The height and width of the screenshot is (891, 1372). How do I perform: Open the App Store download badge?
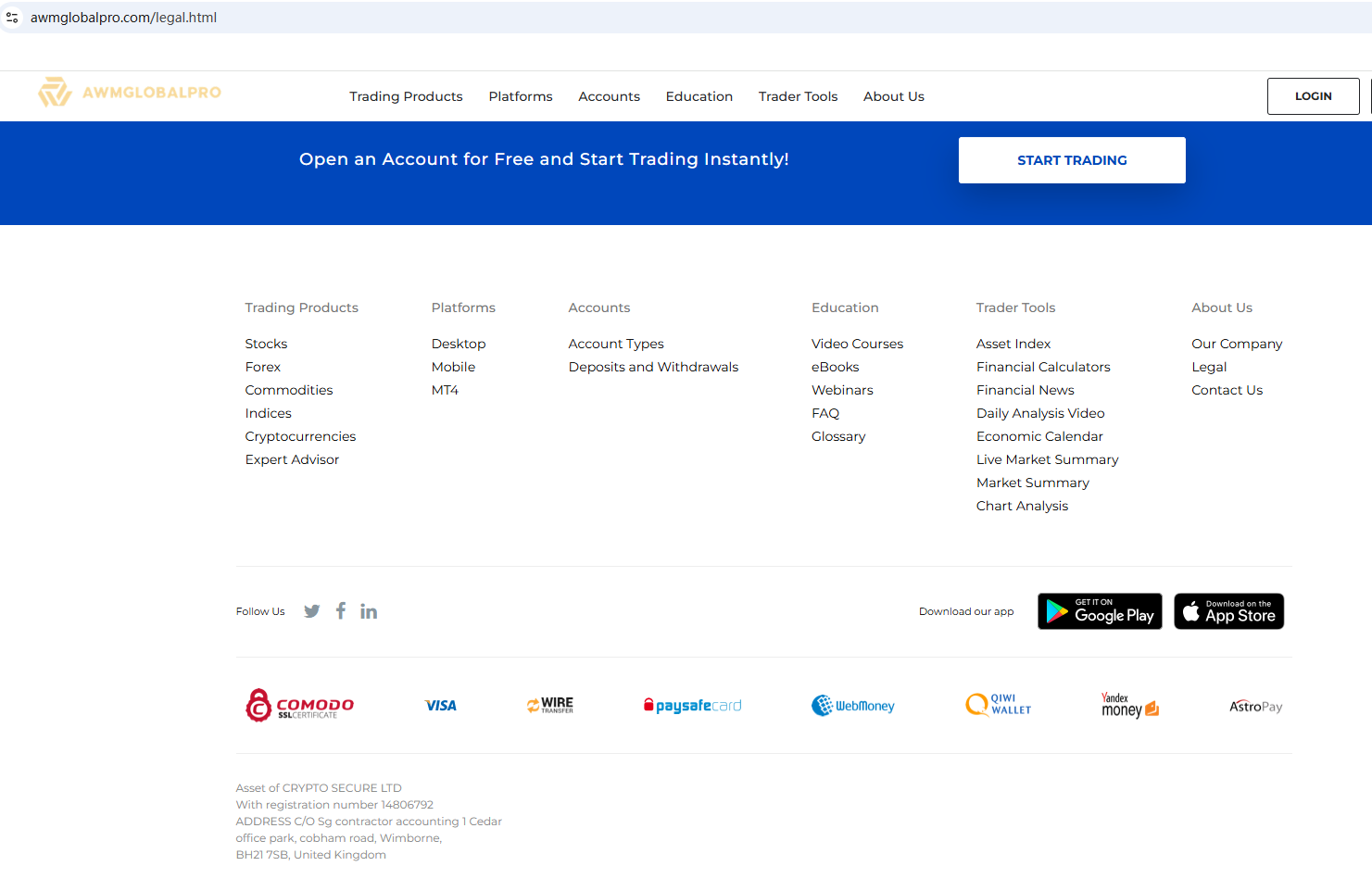coord(1228,611)
